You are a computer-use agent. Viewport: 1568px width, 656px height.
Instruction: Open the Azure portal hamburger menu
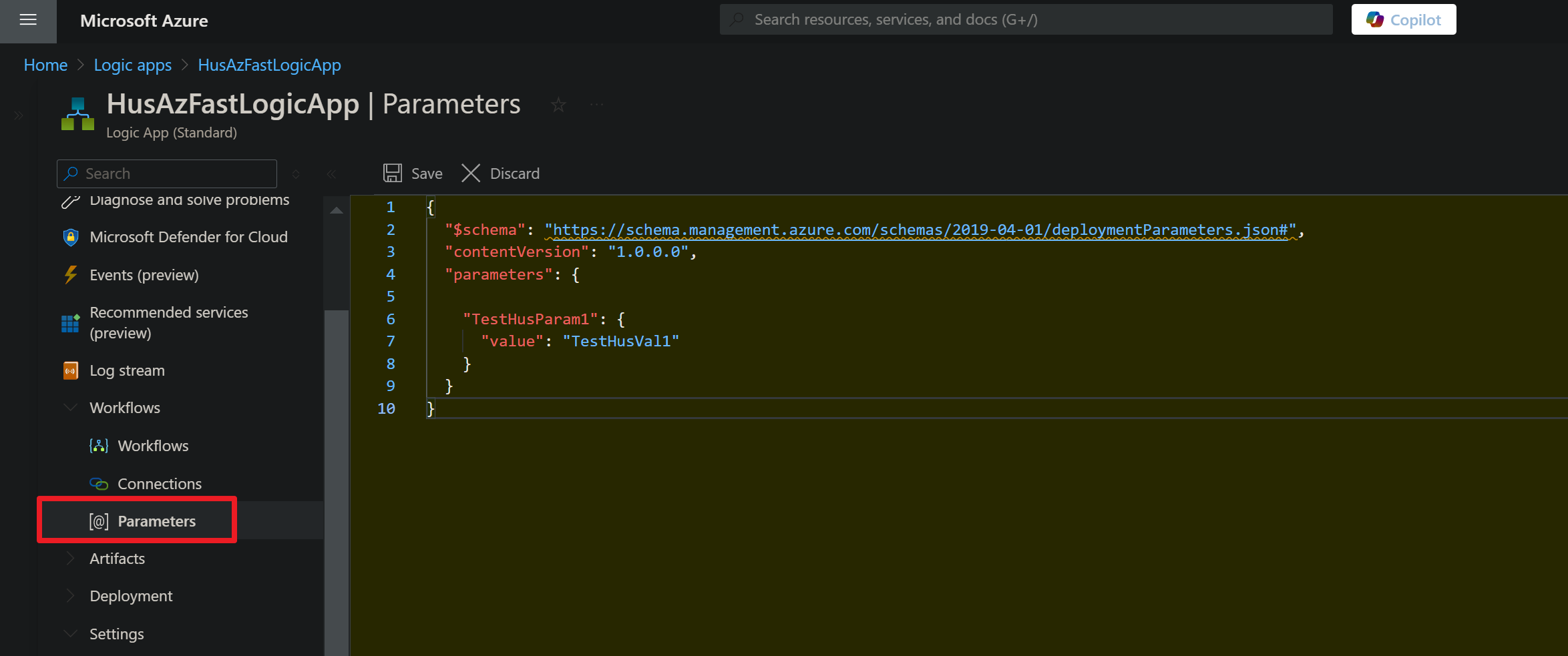(28, 20)
